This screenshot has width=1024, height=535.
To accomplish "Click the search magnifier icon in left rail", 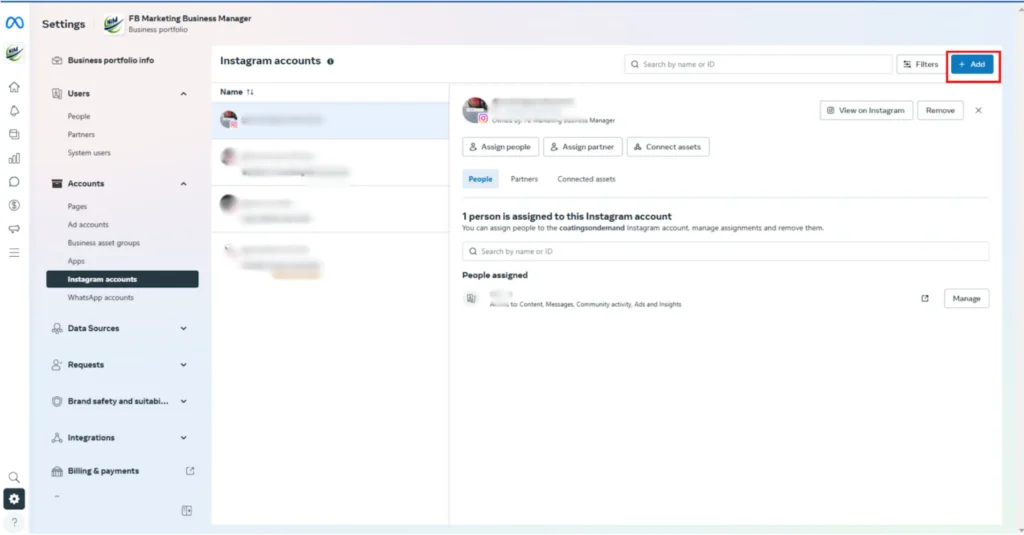I will point(14,478).
